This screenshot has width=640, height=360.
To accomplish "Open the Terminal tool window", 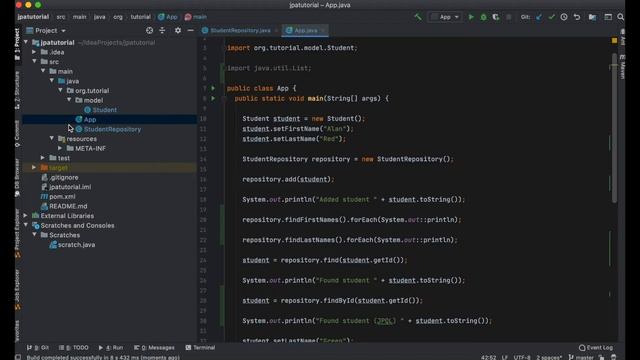I will pyautogui.click(x=200, y=348).
